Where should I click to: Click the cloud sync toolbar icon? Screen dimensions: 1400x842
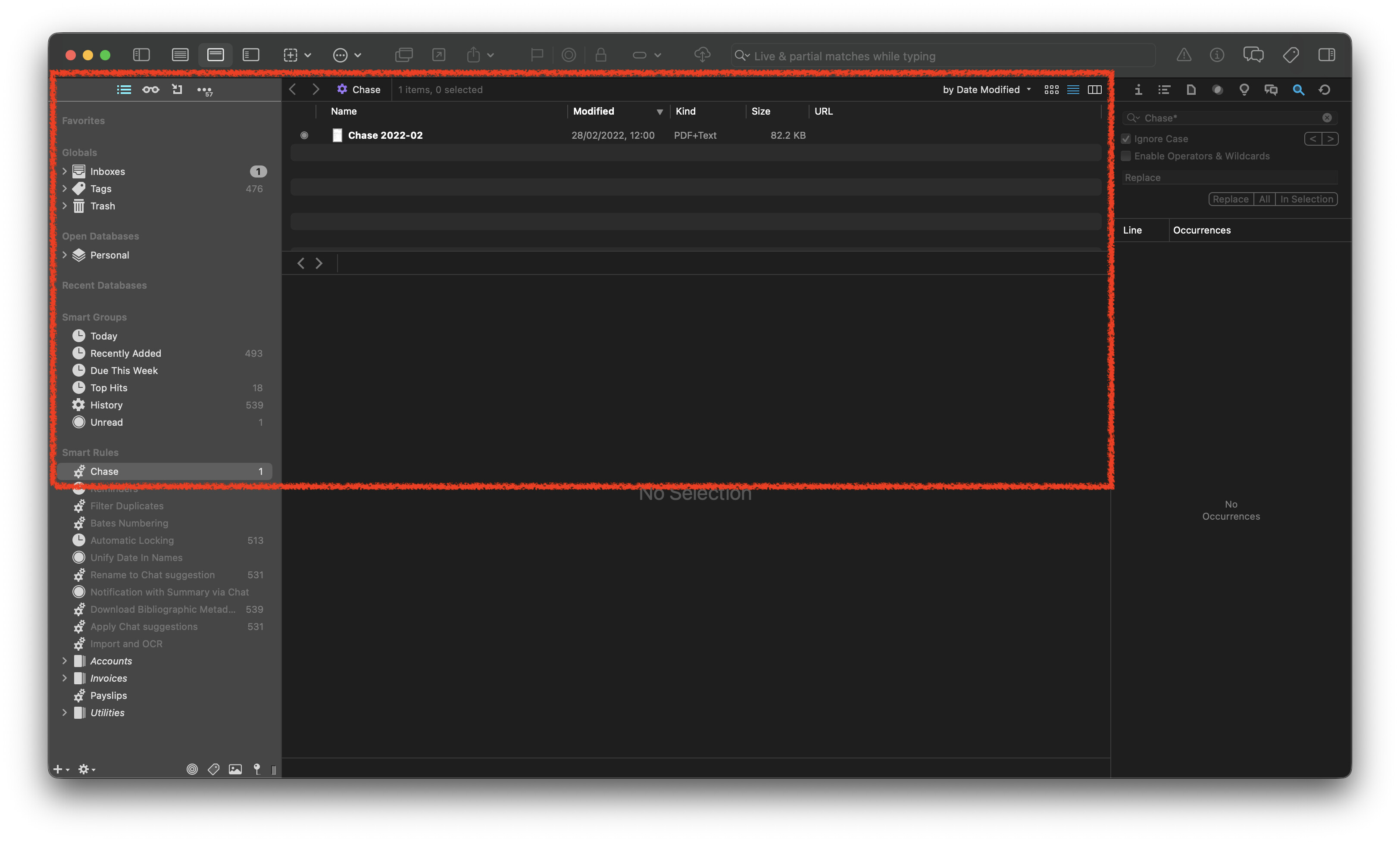pos(702,55)
